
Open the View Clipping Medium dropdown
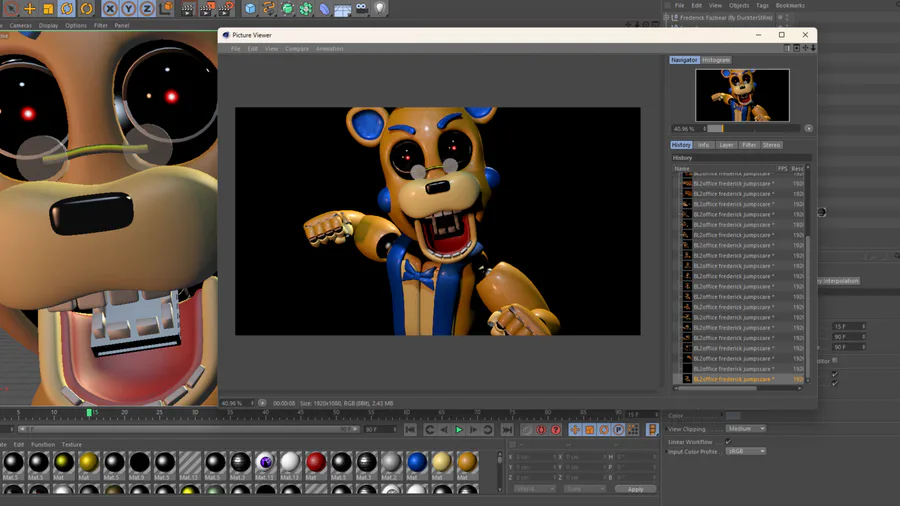[746, 429]
